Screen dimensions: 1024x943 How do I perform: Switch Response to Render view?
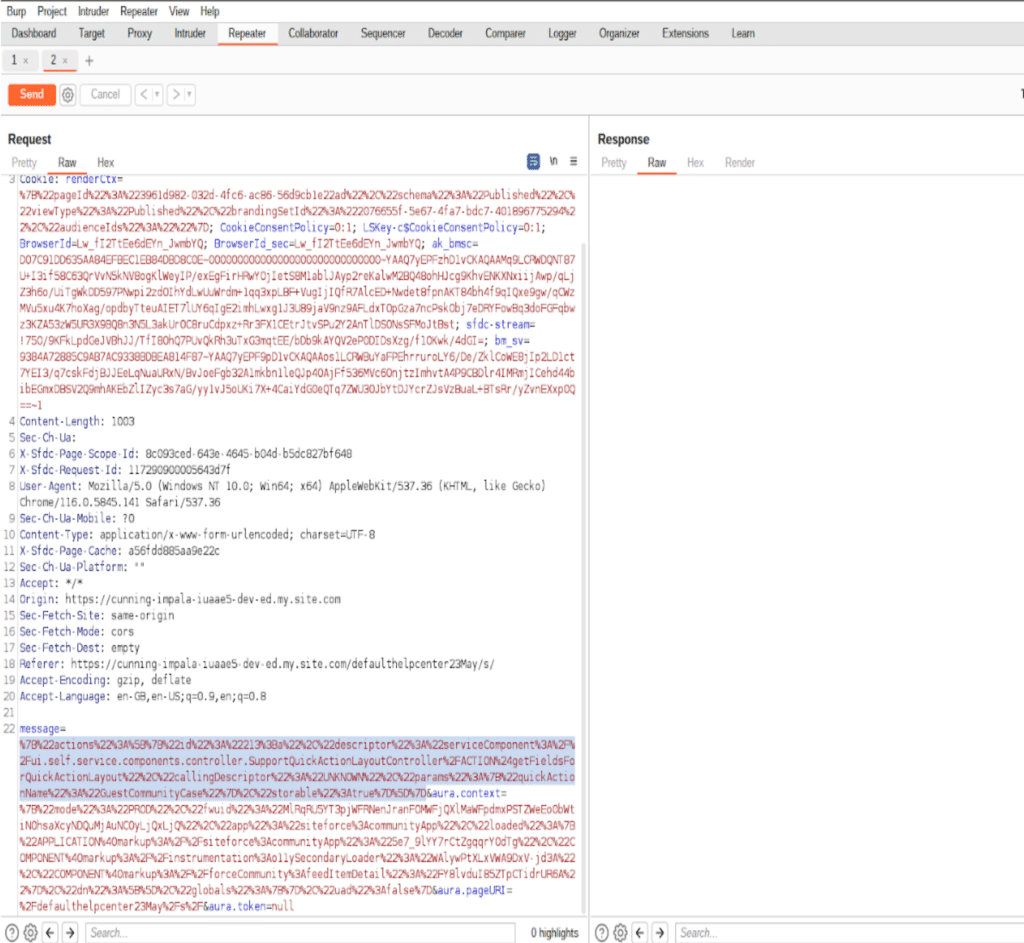tap(740, 163)
